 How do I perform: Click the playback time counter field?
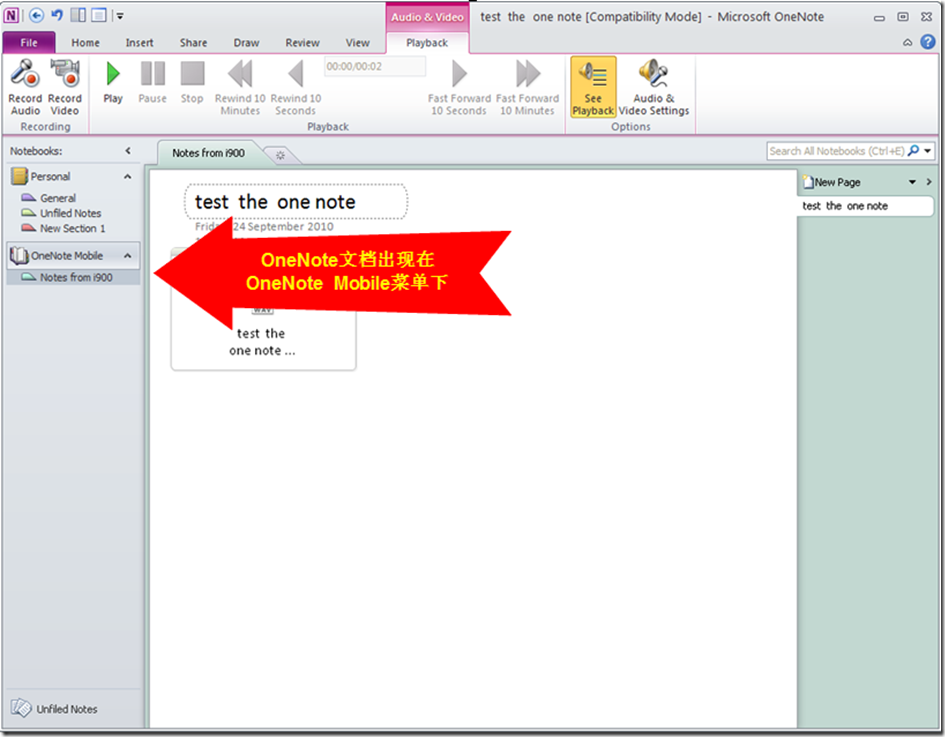tap(375, 66)
